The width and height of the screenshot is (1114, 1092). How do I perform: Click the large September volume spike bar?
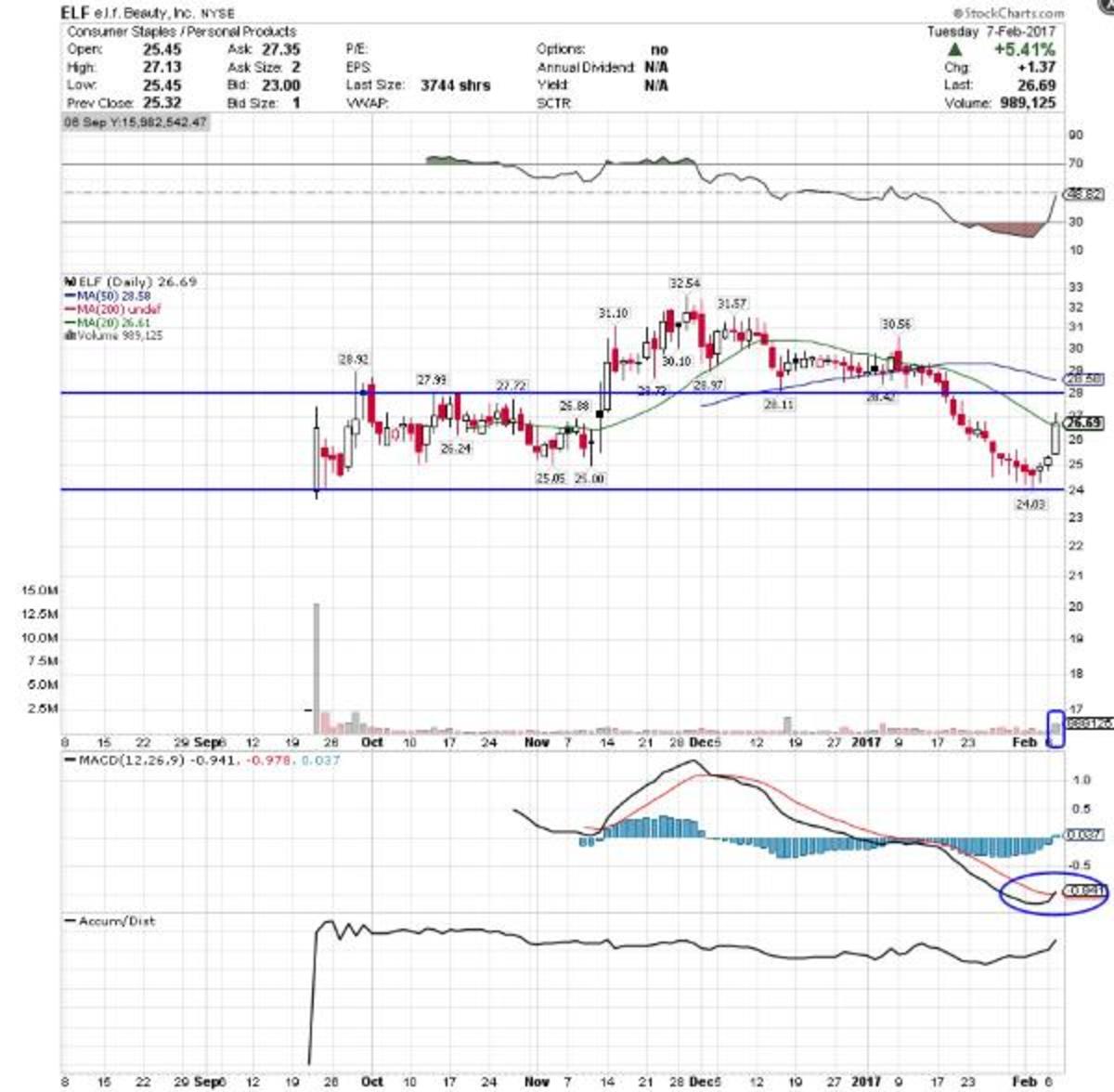pyautogui.click(x=317, y=669)
